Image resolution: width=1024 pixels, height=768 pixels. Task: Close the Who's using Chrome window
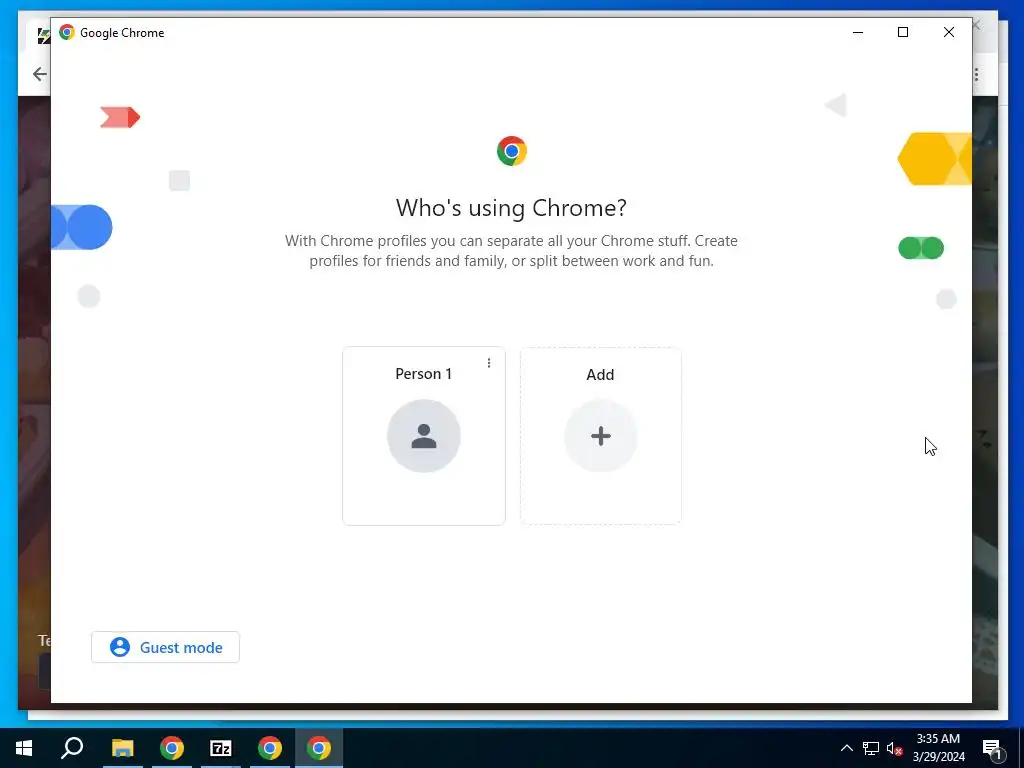coord(949,32)
